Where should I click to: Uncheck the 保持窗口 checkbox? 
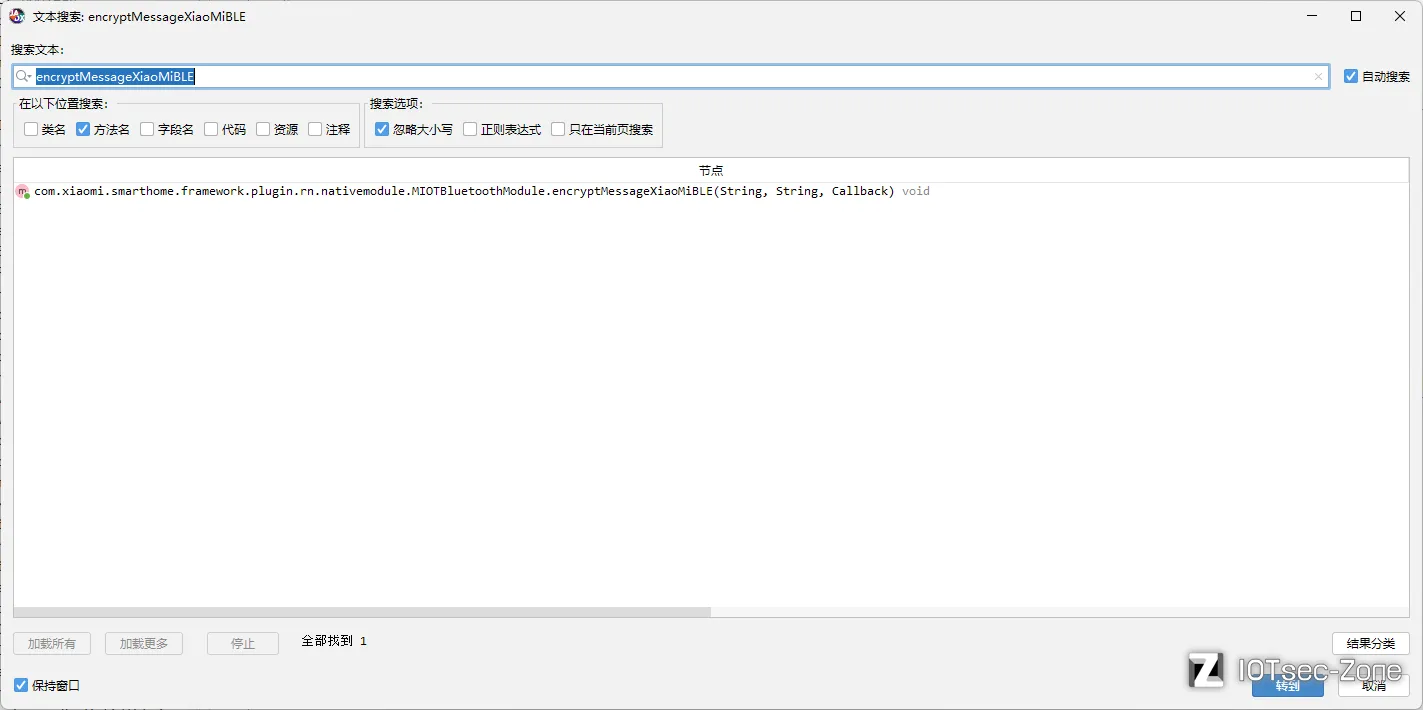(21, 685)
